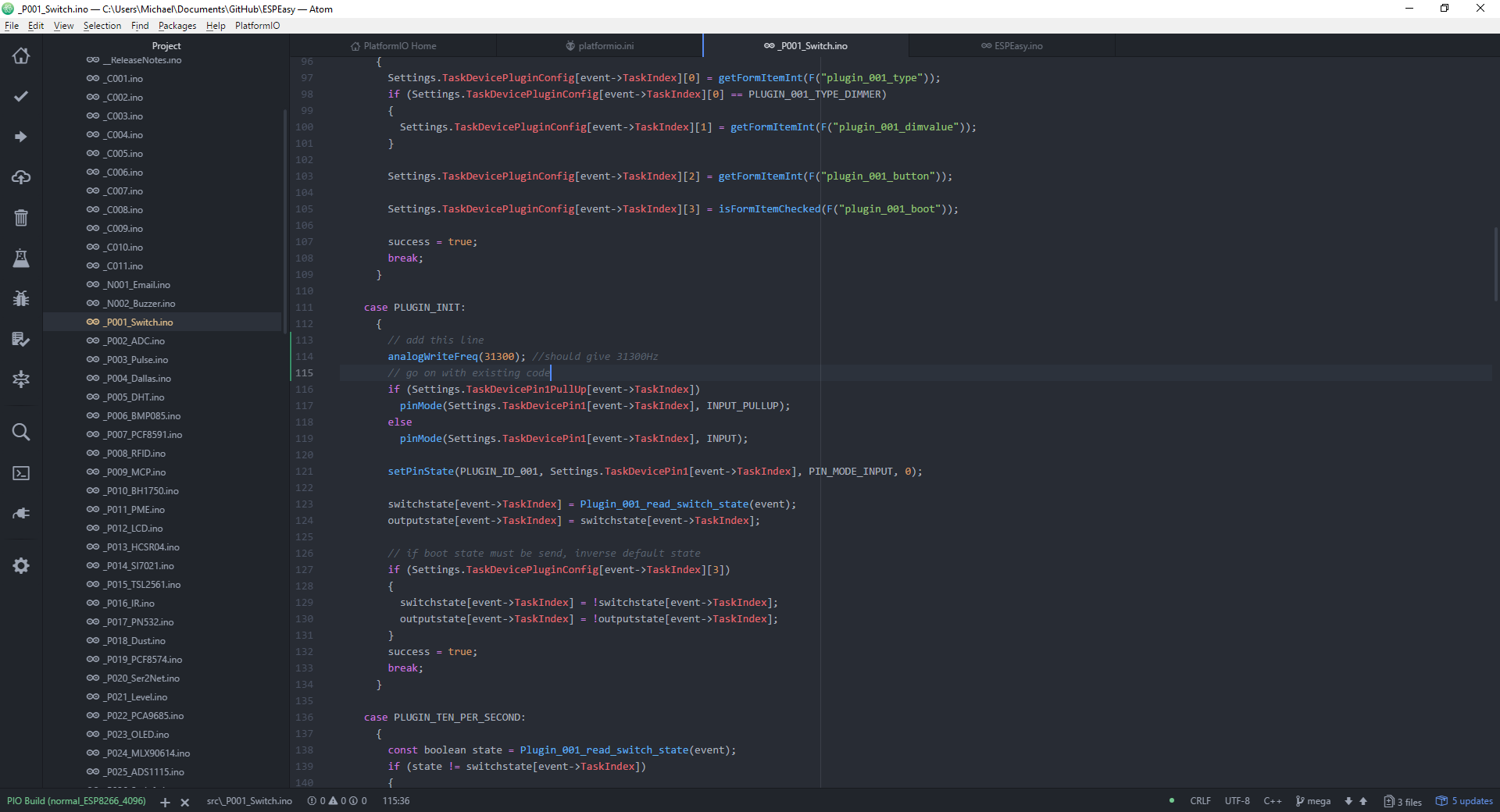Select _P001_Switch.ino in the project tree

(162, 322)
